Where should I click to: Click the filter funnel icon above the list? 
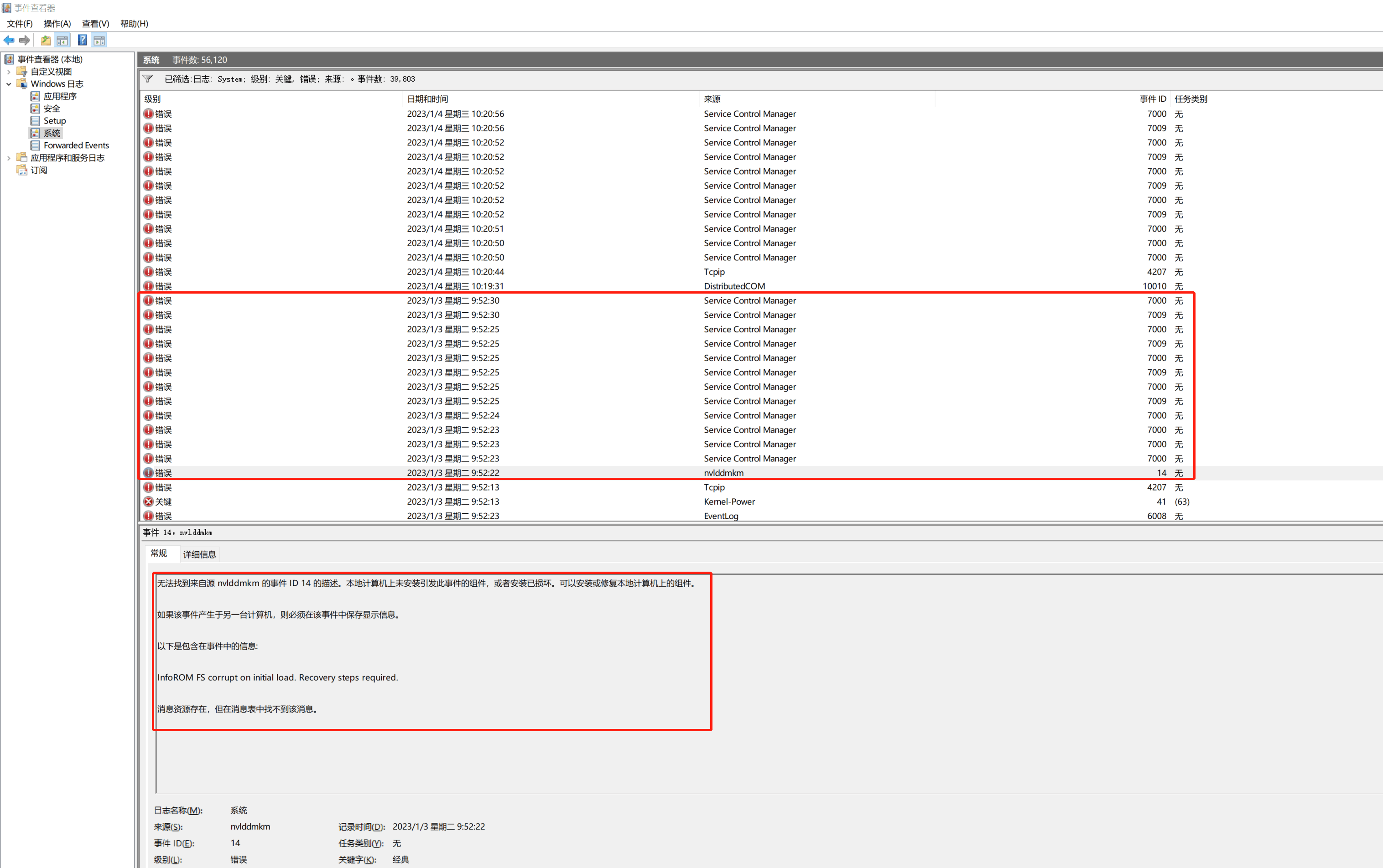point(148,79)
